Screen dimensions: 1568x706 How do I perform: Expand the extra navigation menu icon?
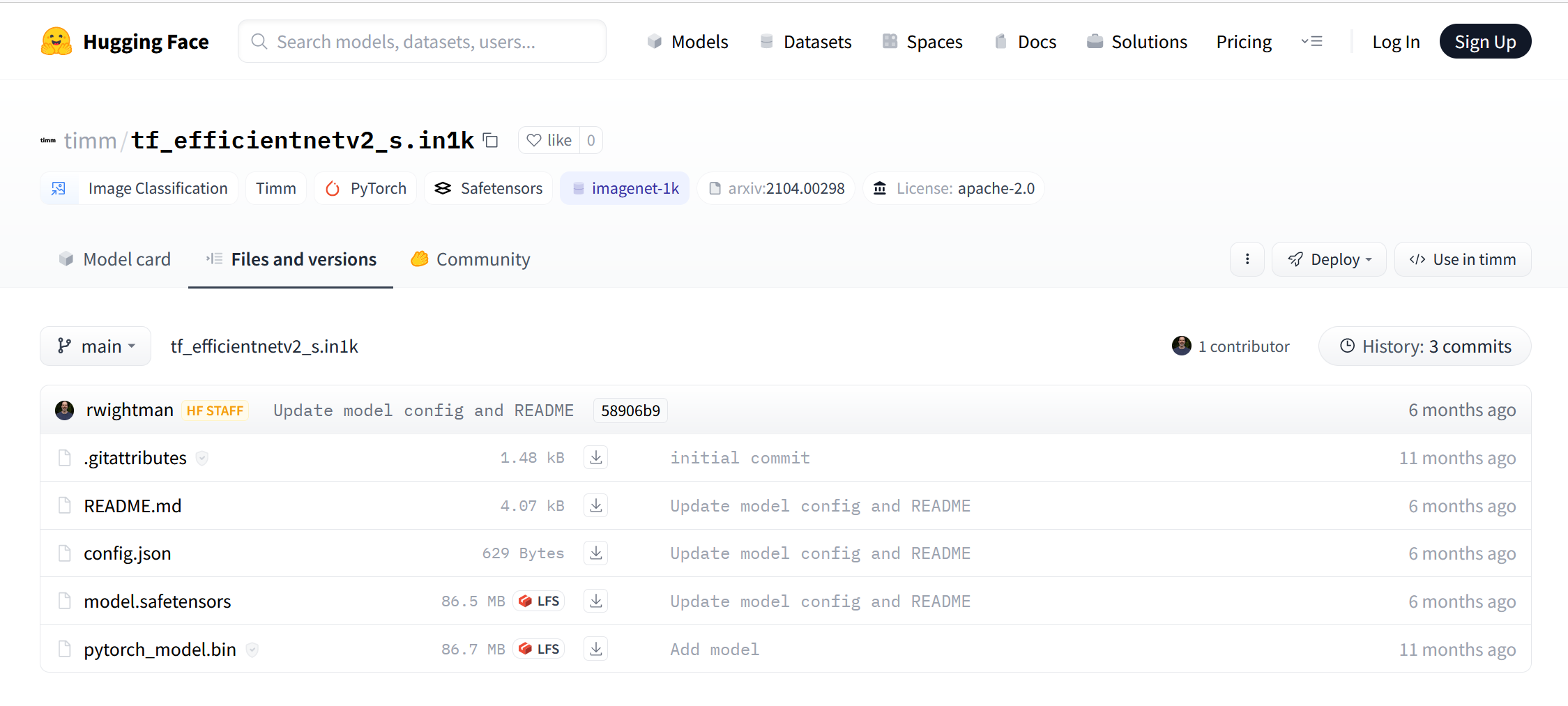(x=1311, y=42)
